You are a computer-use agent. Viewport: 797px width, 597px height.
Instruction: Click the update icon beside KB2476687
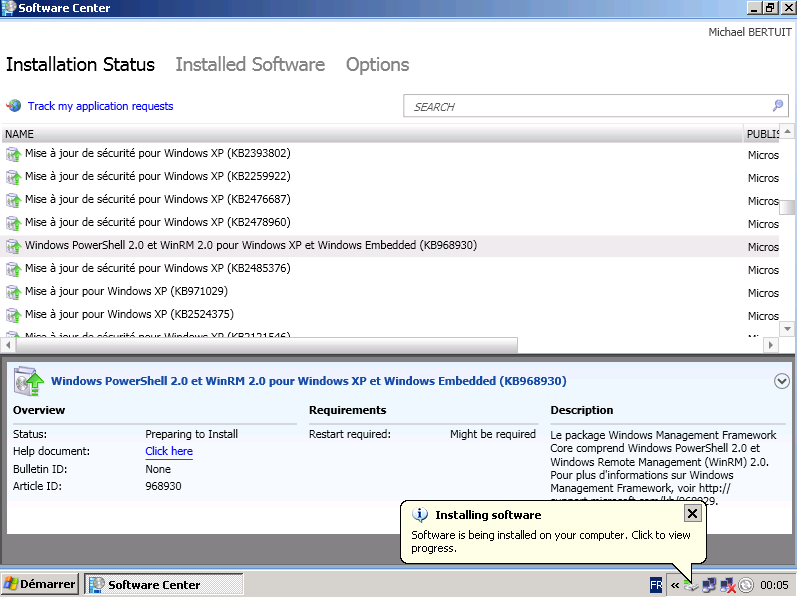13,200
